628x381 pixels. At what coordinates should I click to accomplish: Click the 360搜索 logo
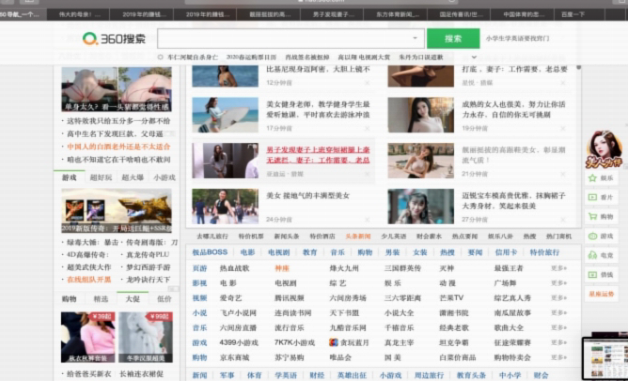114,38
